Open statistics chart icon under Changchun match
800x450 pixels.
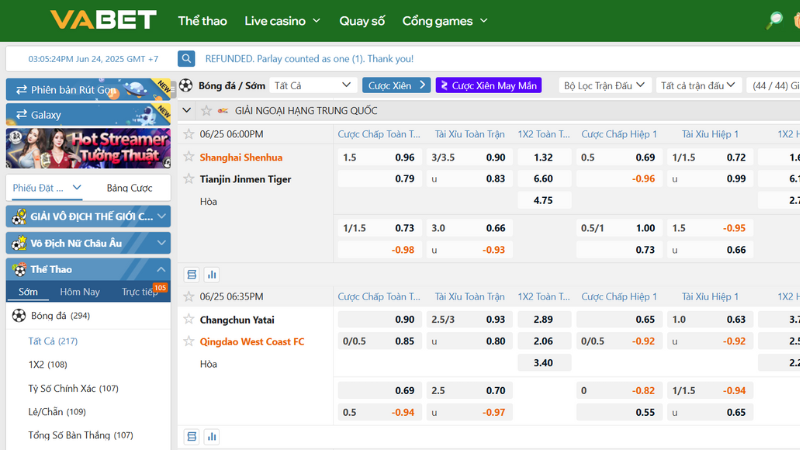click(x=212, y=437)
